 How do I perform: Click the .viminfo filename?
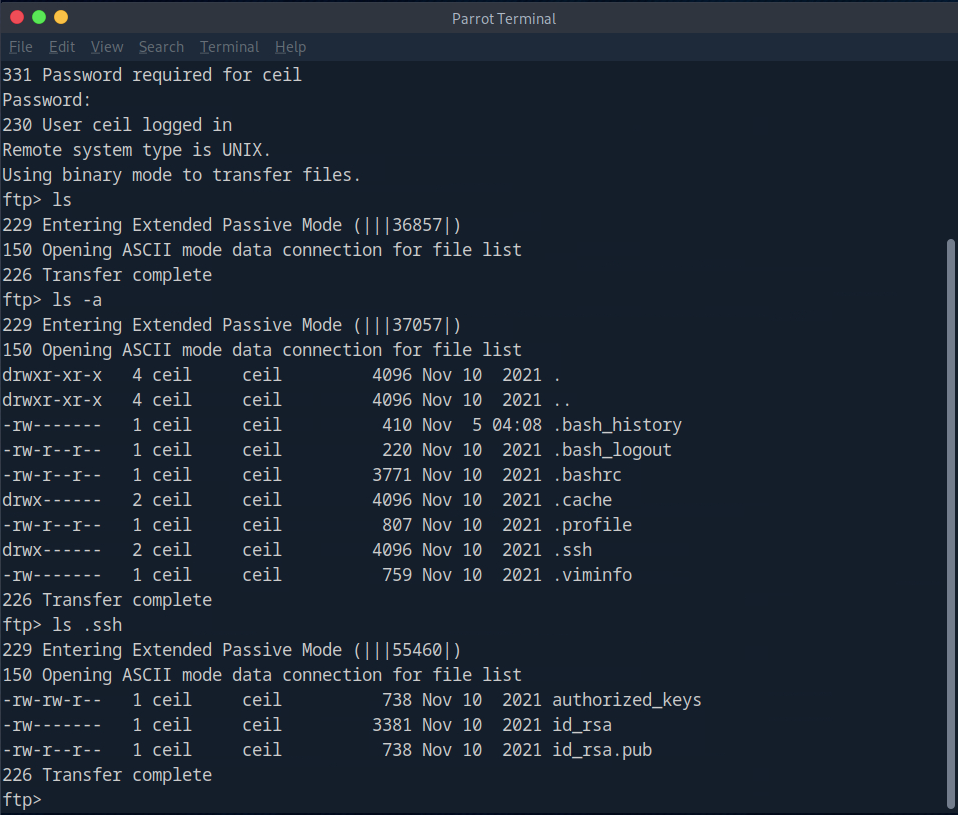click(591, 575)
